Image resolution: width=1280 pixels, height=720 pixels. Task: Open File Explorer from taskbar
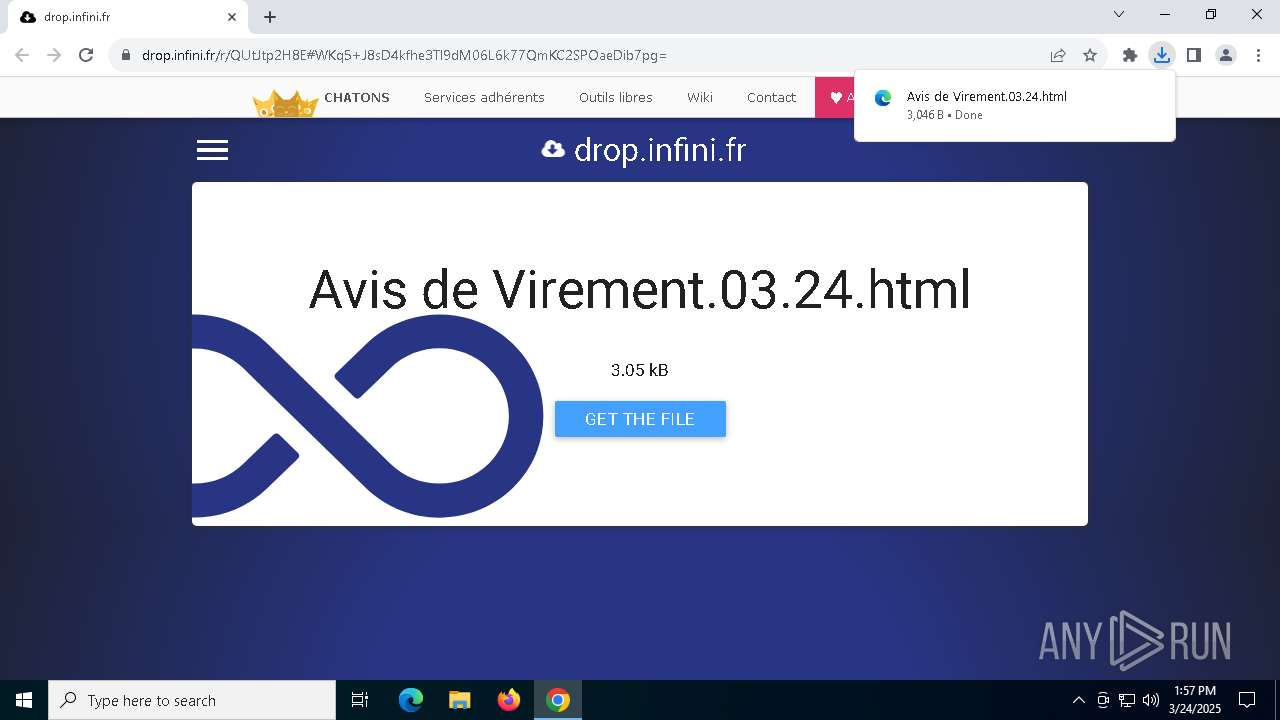tap(460, 700)
